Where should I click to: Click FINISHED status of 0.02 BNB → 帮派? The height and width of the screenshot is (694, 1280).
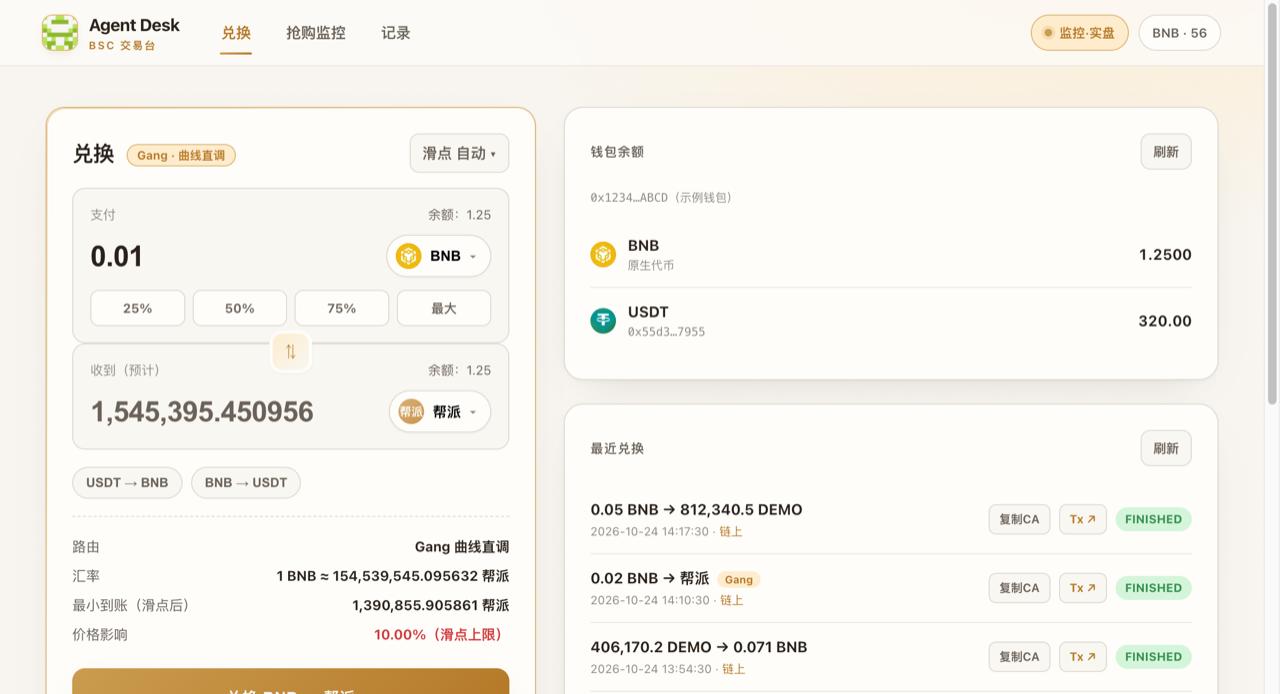pos(1153,588)
